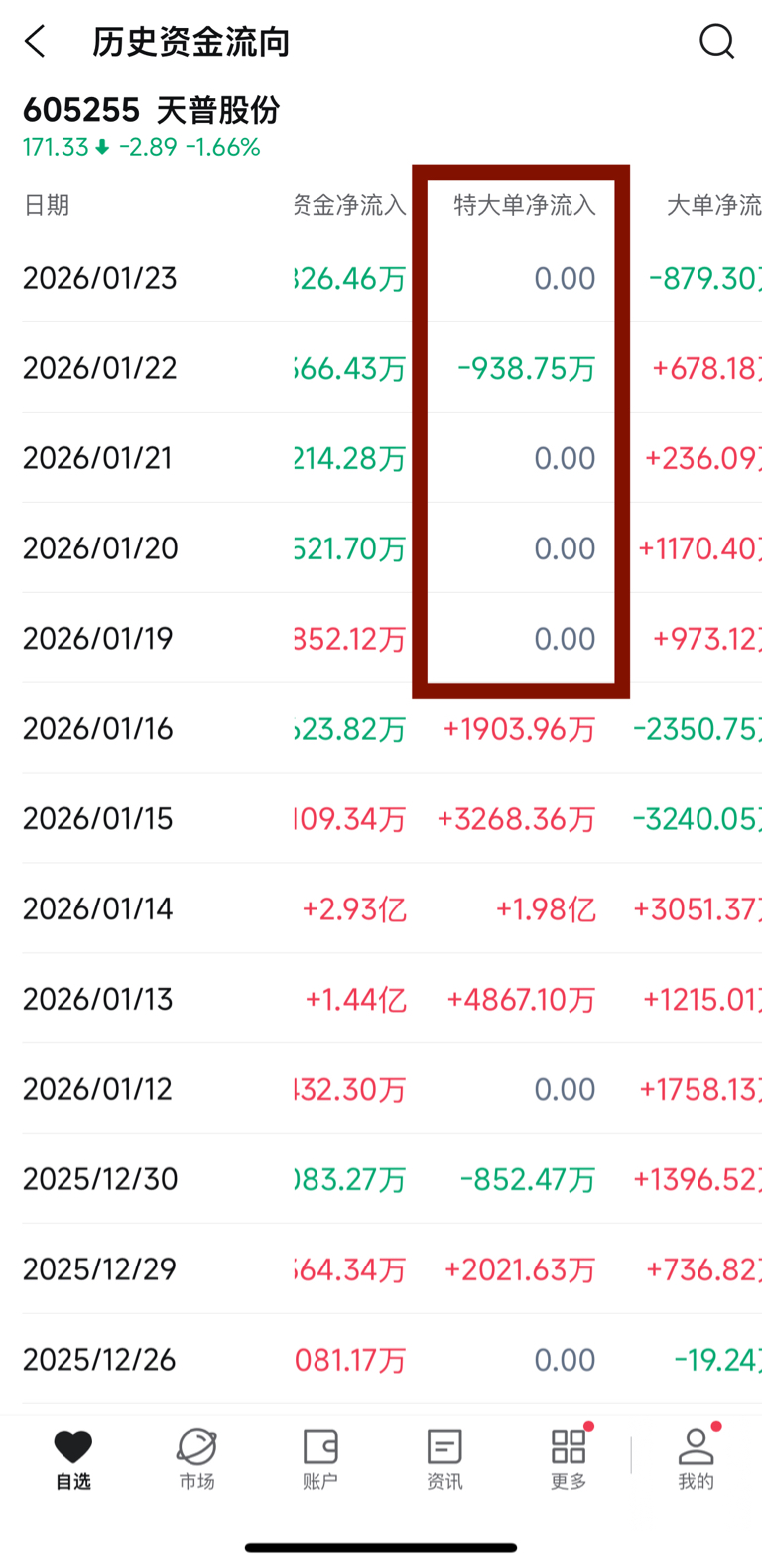Open the 账户 wallet icon
This screenshot has width=762, height=1568.
coord(319,1459)
